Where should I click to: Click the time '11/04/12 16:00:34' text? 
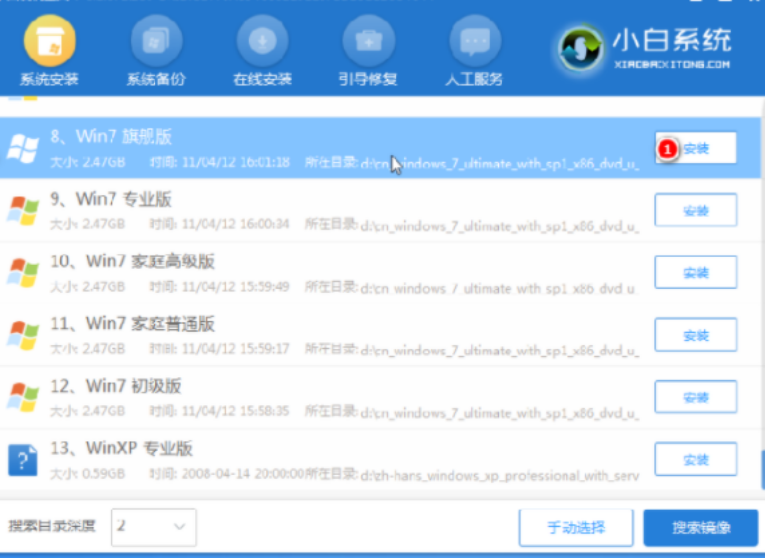(x=236, y=224)
